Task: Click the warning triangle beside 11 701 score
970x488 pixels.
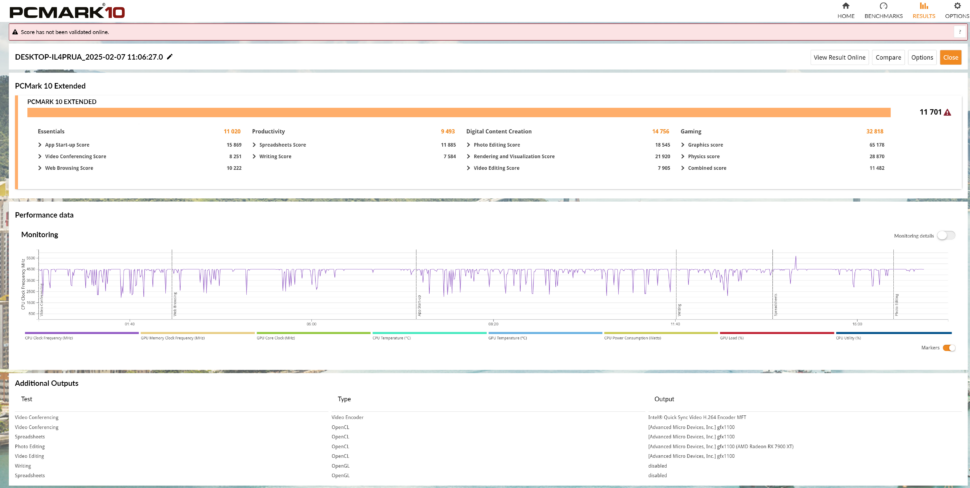Action: pyautogui.click(x=947, y=113)
